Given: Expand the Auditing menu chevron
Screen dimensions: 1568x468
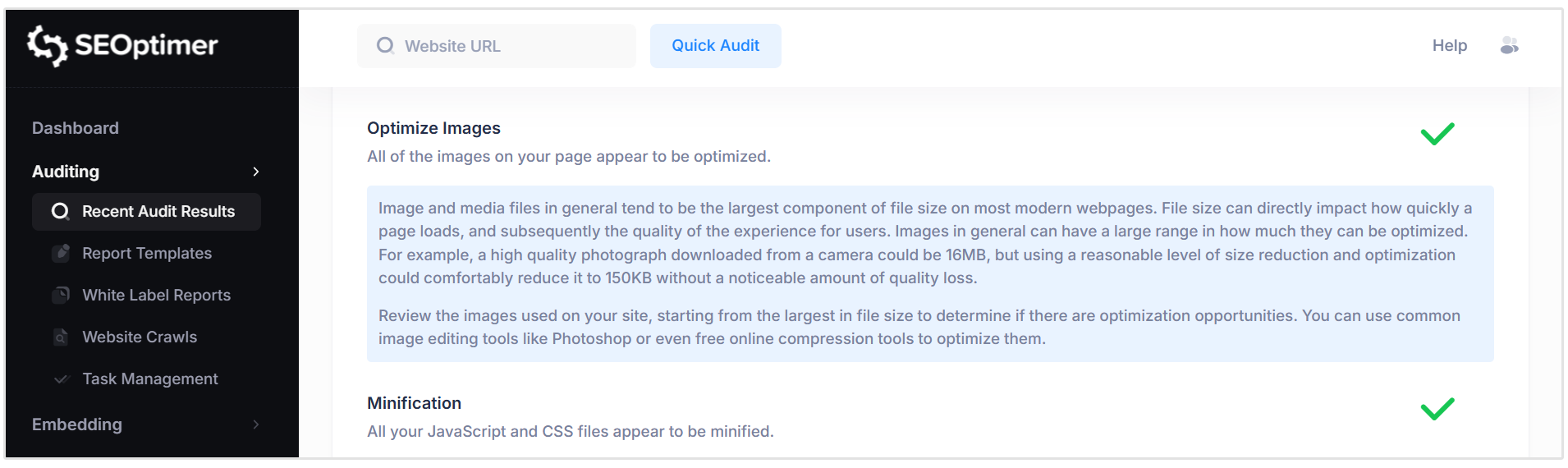Looking at the screenshot, I should tap(255, 172).
